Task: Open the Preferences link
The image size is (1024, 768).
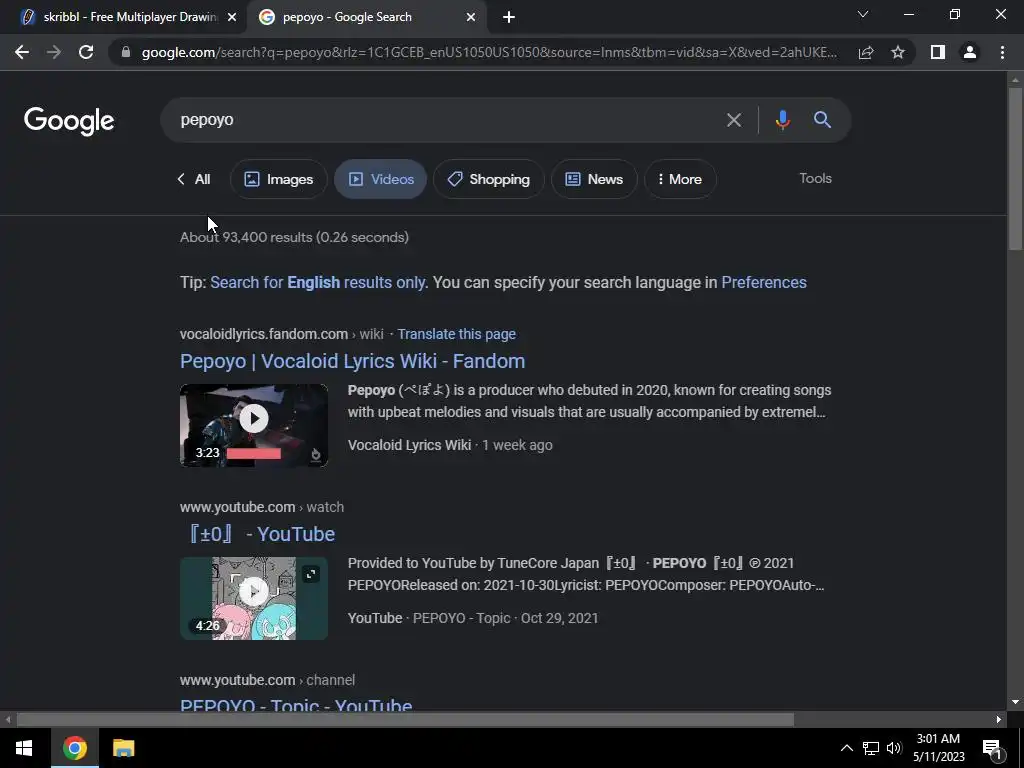Action: (x=764, y=282)
